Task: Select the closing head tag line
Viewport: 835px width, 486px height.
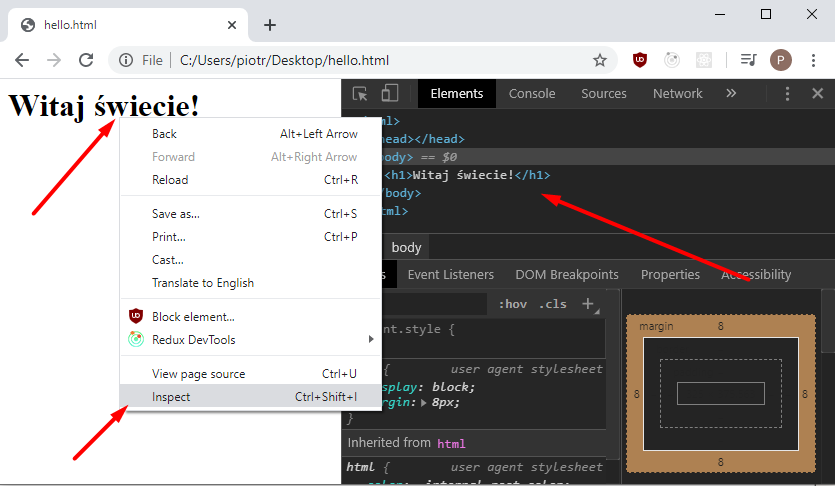Action: point(440,139)
